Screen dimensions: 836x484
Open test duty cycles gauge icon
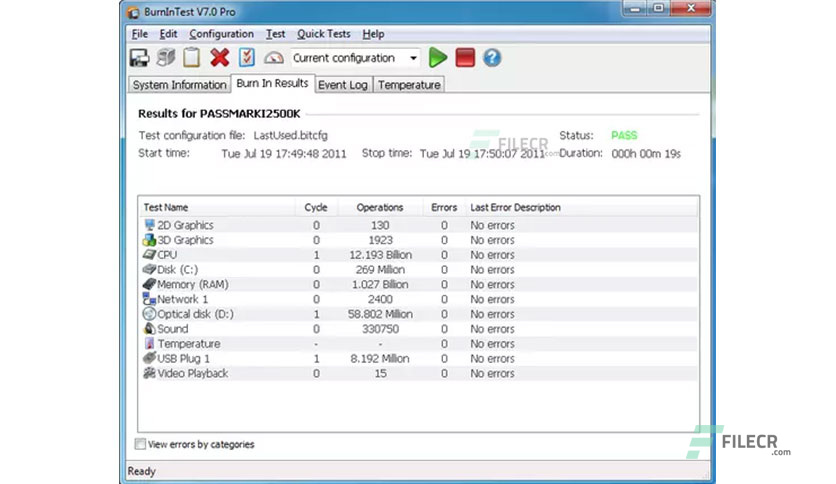274,58
